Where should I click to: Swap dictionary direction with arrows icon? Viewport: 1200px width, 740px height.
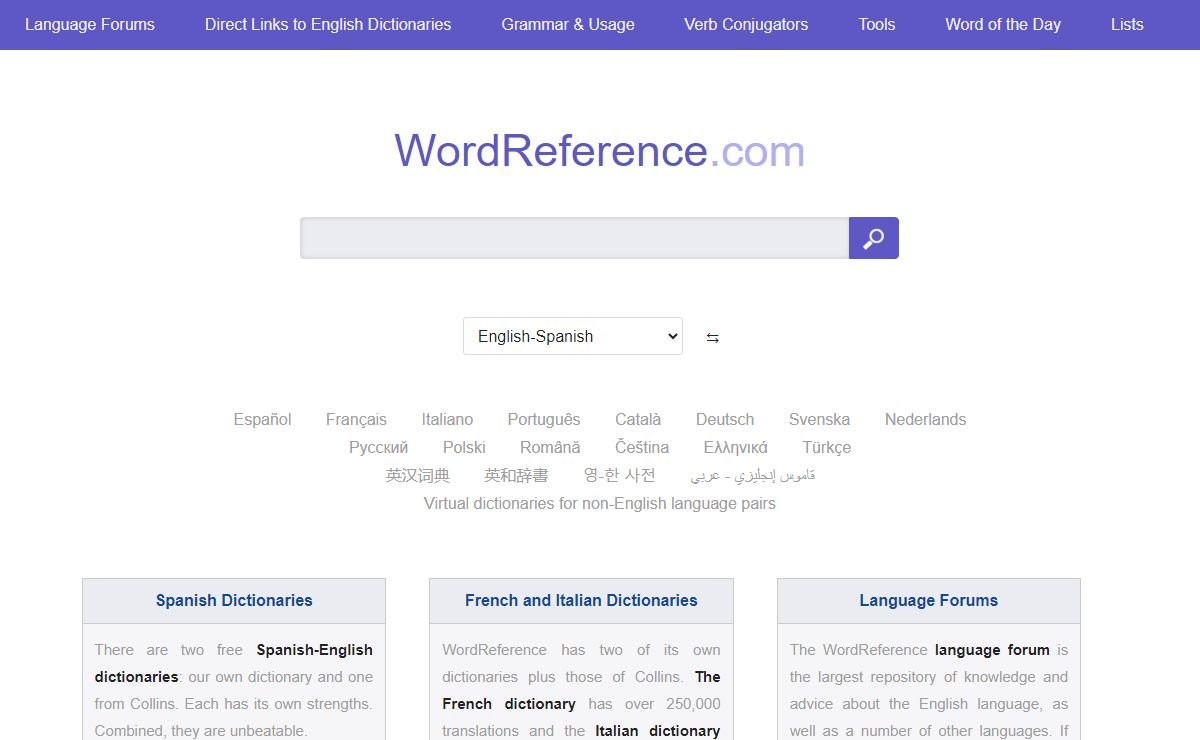[713, 338]
